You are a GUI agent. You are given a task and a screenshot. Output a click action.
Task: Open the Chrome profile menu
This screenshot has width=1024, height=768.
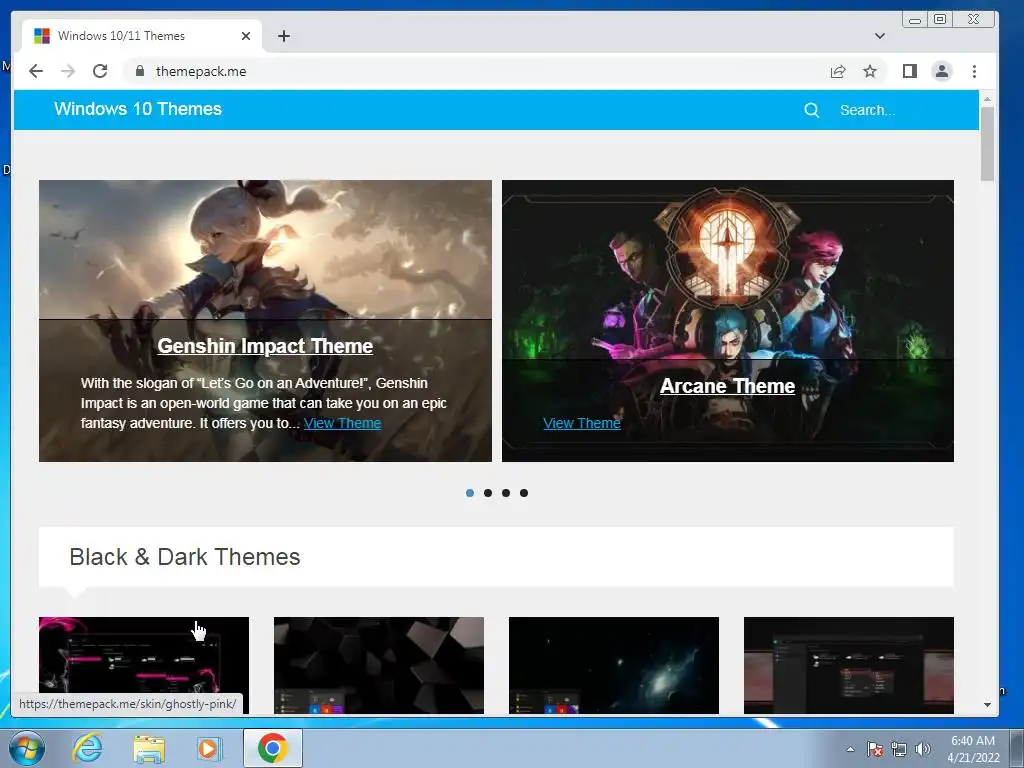tap(942, 71)
